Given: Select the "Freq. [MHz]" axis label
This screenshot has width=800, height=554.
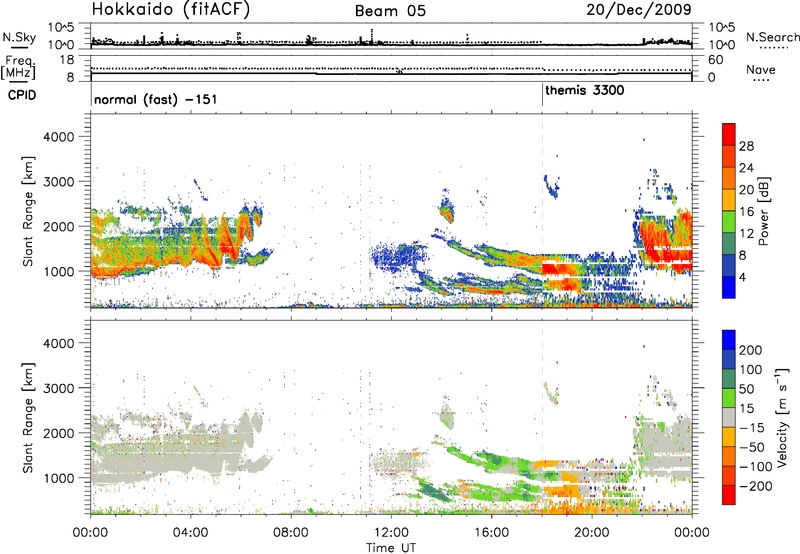Looking at the screenshot, I should coord(18,67).
